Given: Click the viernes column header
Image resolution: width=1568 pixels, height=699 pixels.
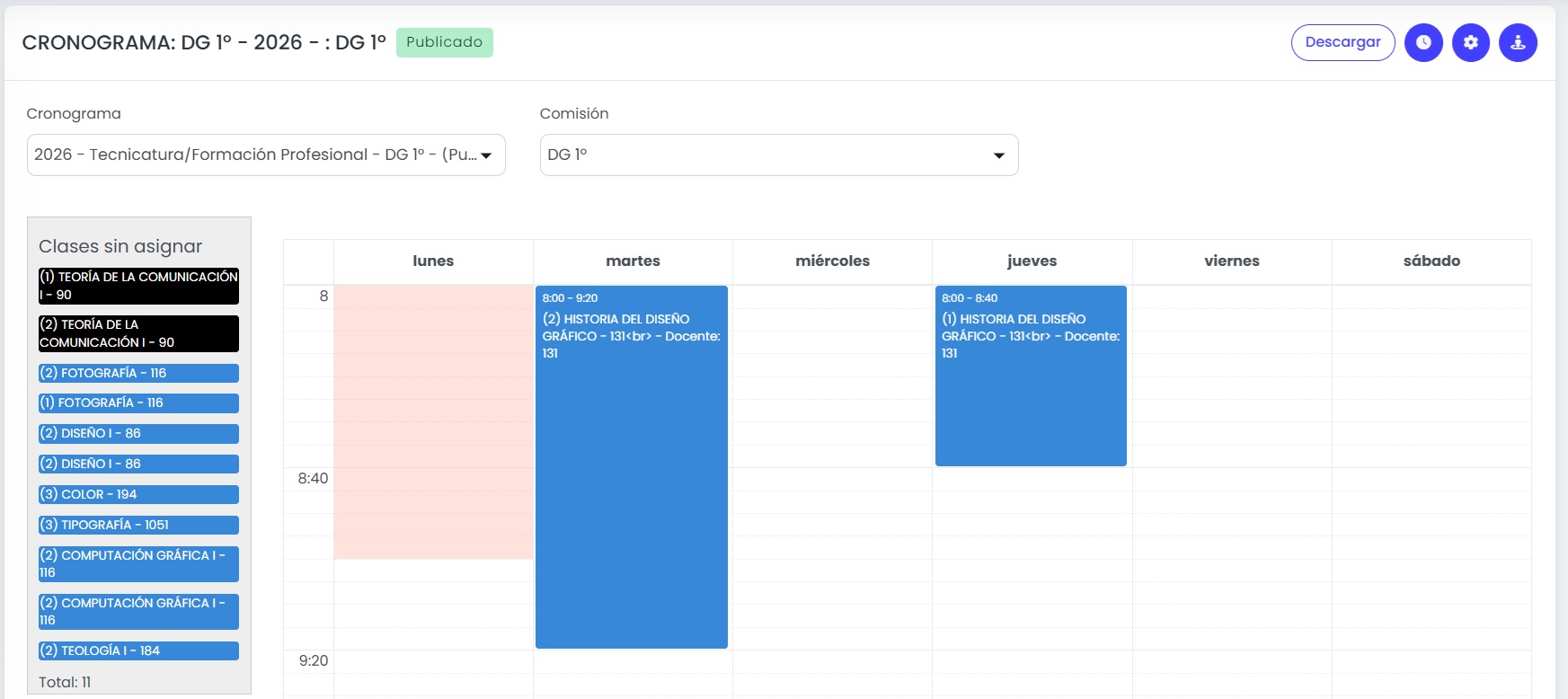Looking at the screenshot, I should (1232, 261).
